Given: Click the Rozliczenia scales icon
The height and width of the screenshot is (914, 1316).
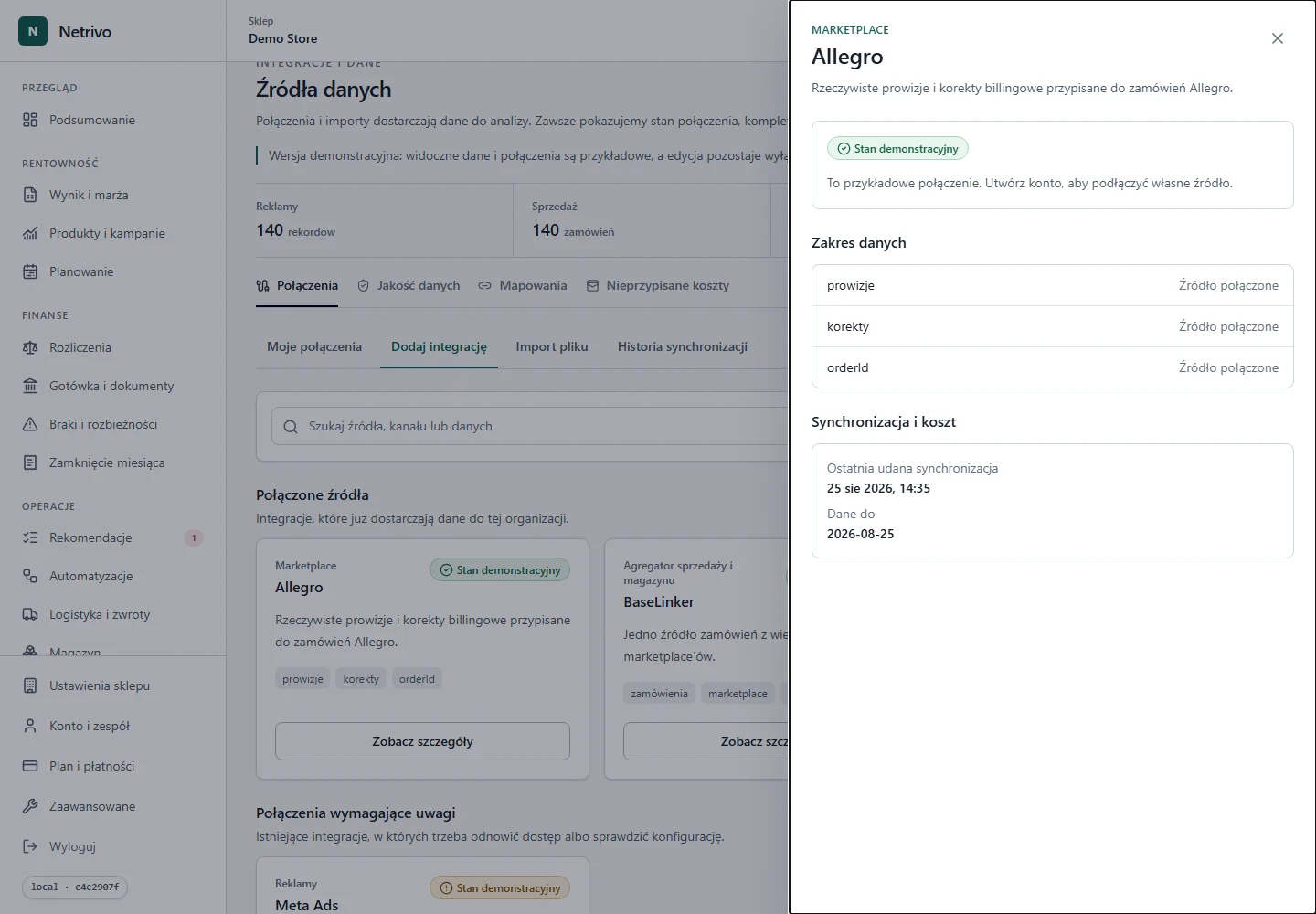Looking at the screenshot, I should (30, 347).
